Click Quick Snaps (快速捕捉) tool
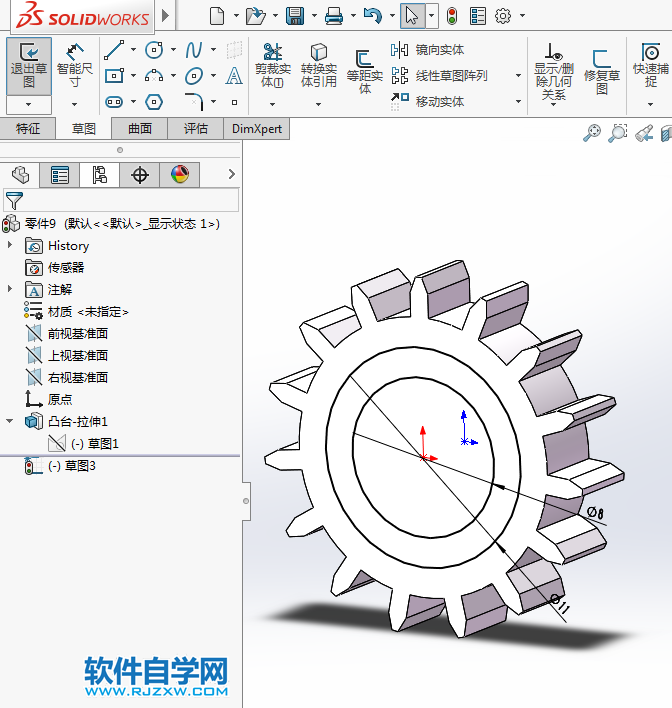 click(x=650, y=66)
